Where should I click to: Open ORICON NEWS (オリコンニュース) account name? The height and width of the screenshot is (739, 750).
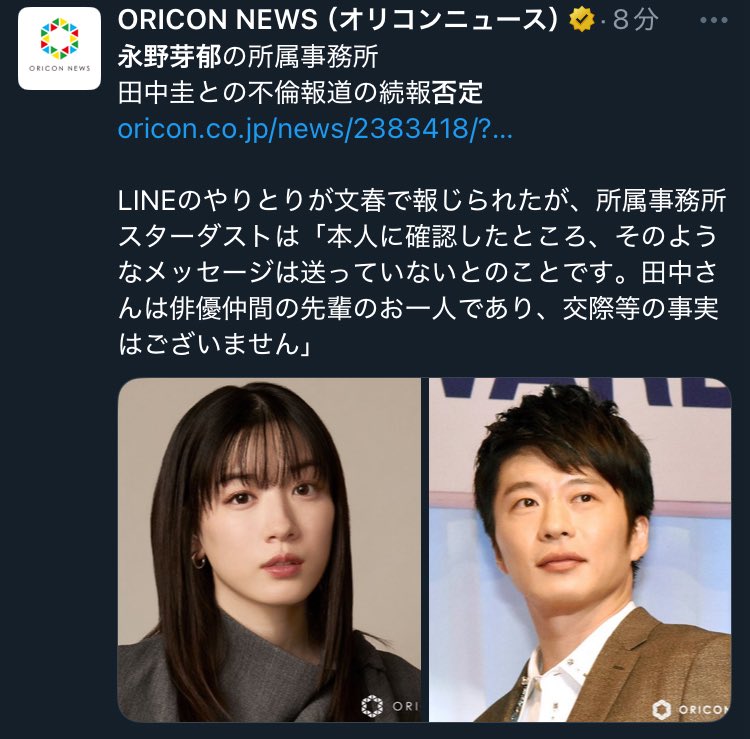point(338,20)
